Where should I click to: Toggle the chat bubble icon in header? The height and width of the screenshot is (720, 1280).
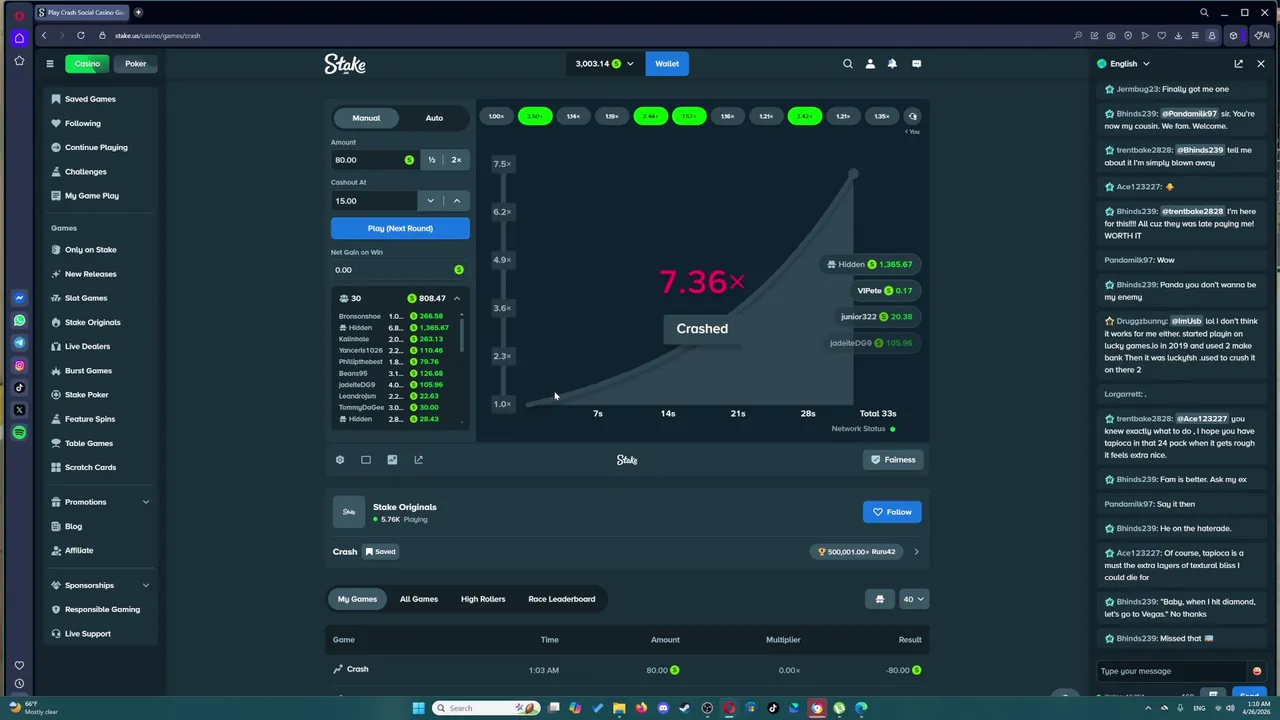tap(916, 64)
